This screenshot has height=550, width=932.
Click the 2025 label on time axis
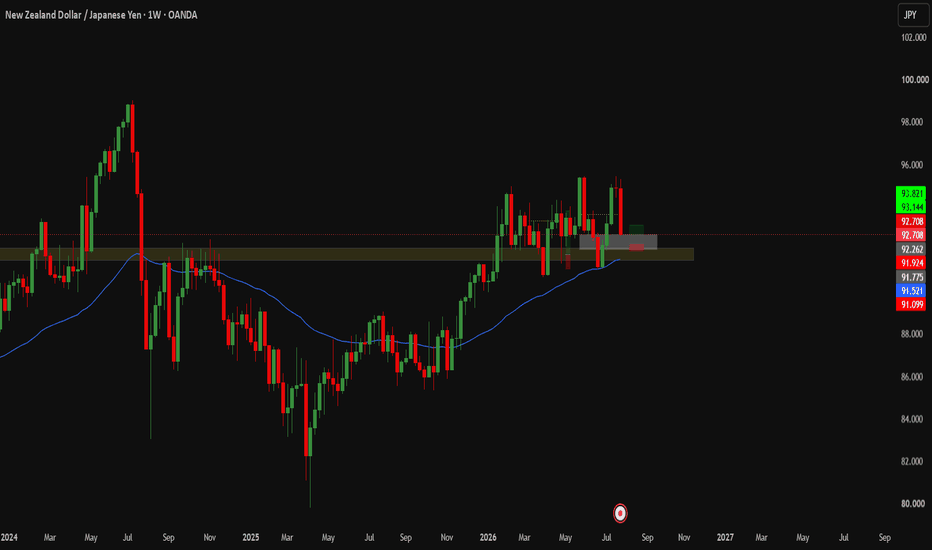251,538
